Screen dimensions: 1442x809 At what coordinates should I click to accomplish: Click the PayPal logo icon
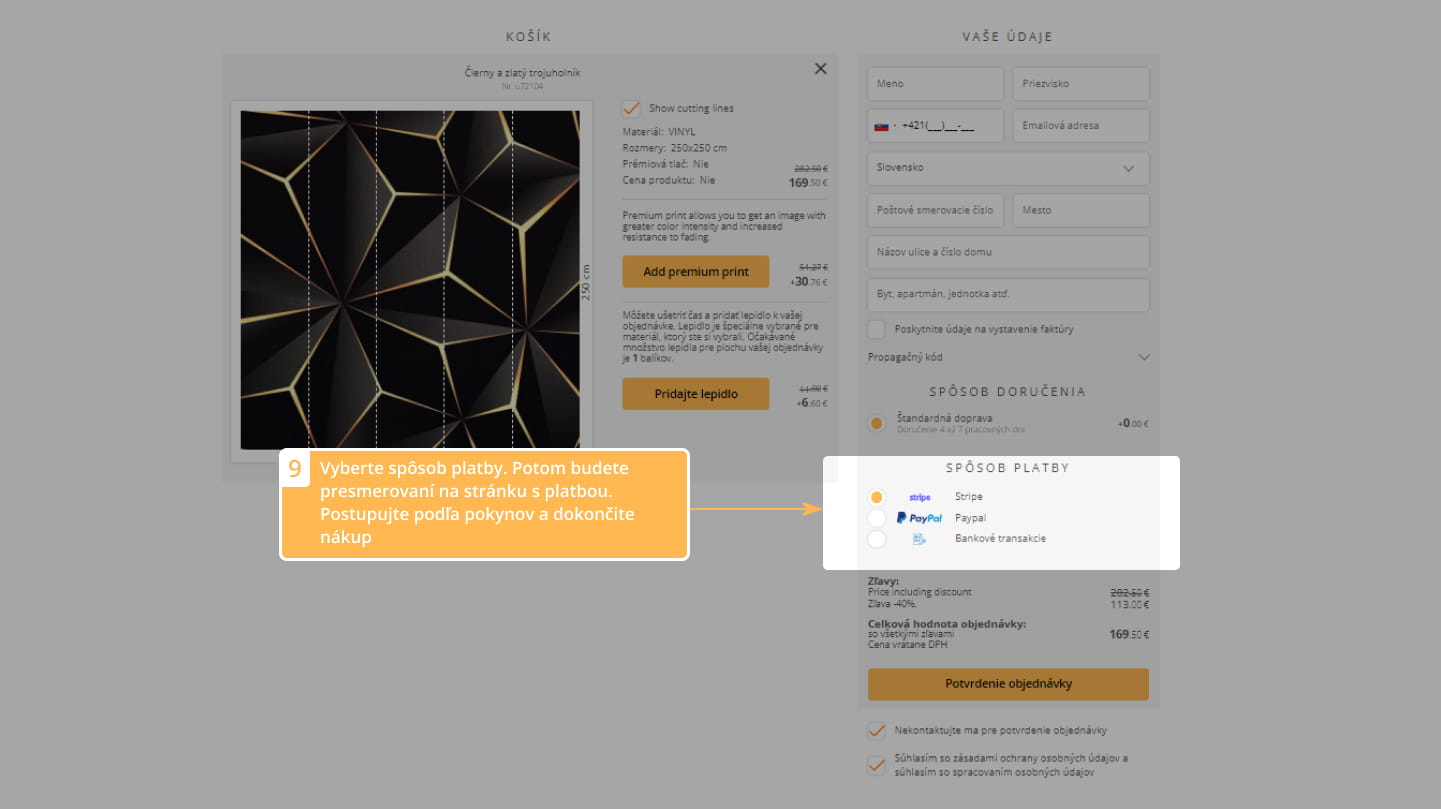pos(919,518)
